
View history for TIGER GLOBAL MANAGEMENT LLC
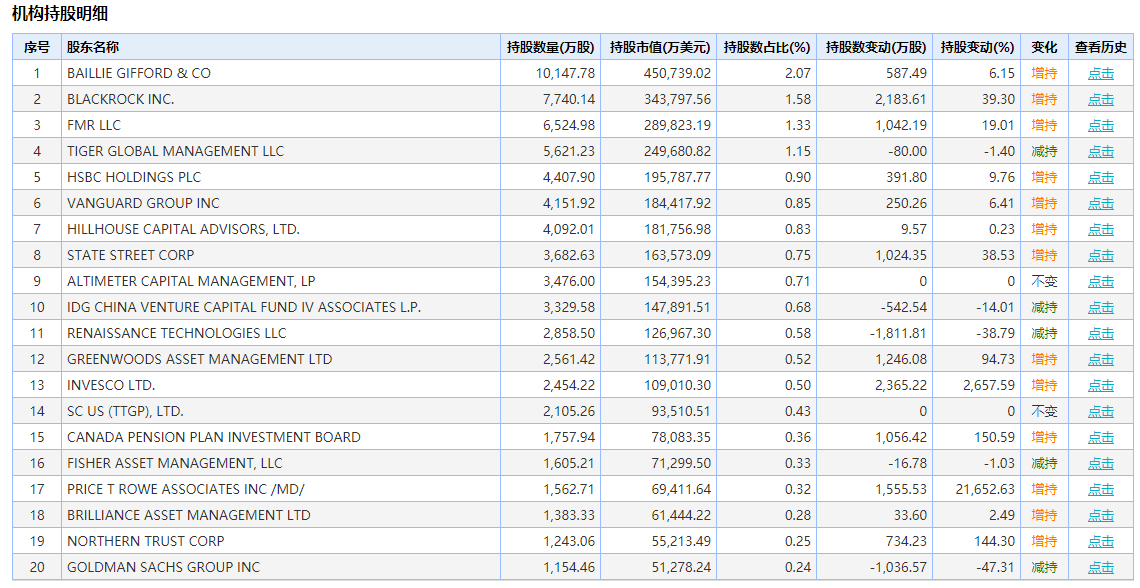(1100, 152)
